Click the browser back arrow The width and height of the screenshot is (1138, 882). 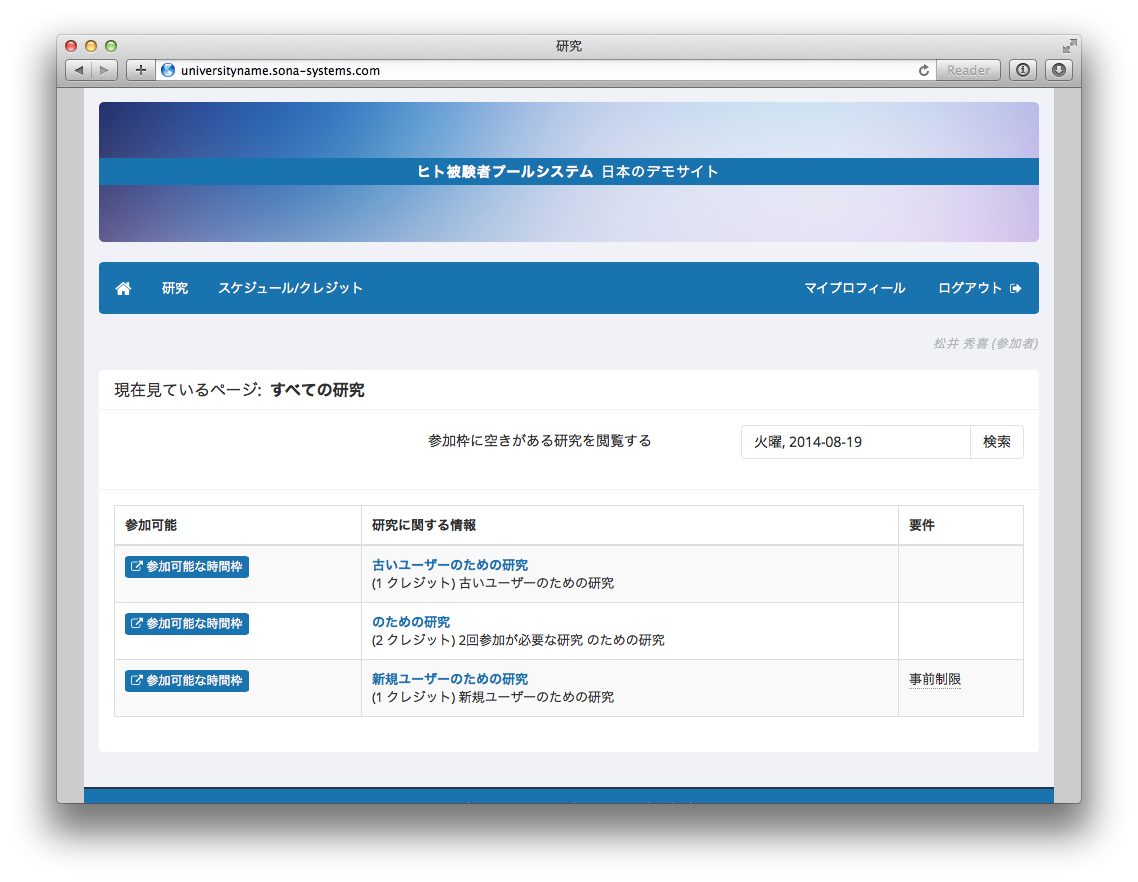coord(78,70)
